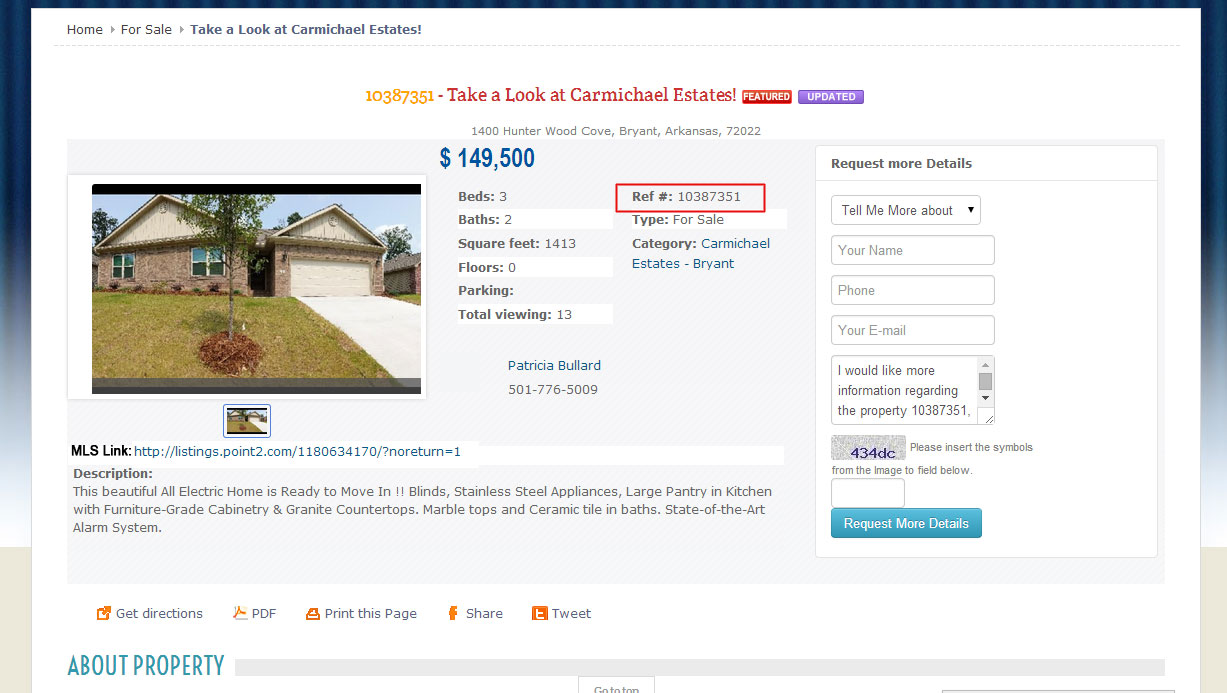Click the message box scroll down arrow
The height and width of the screenshot is (693, 1227).
pyautogui.click(x=985, y=398)
